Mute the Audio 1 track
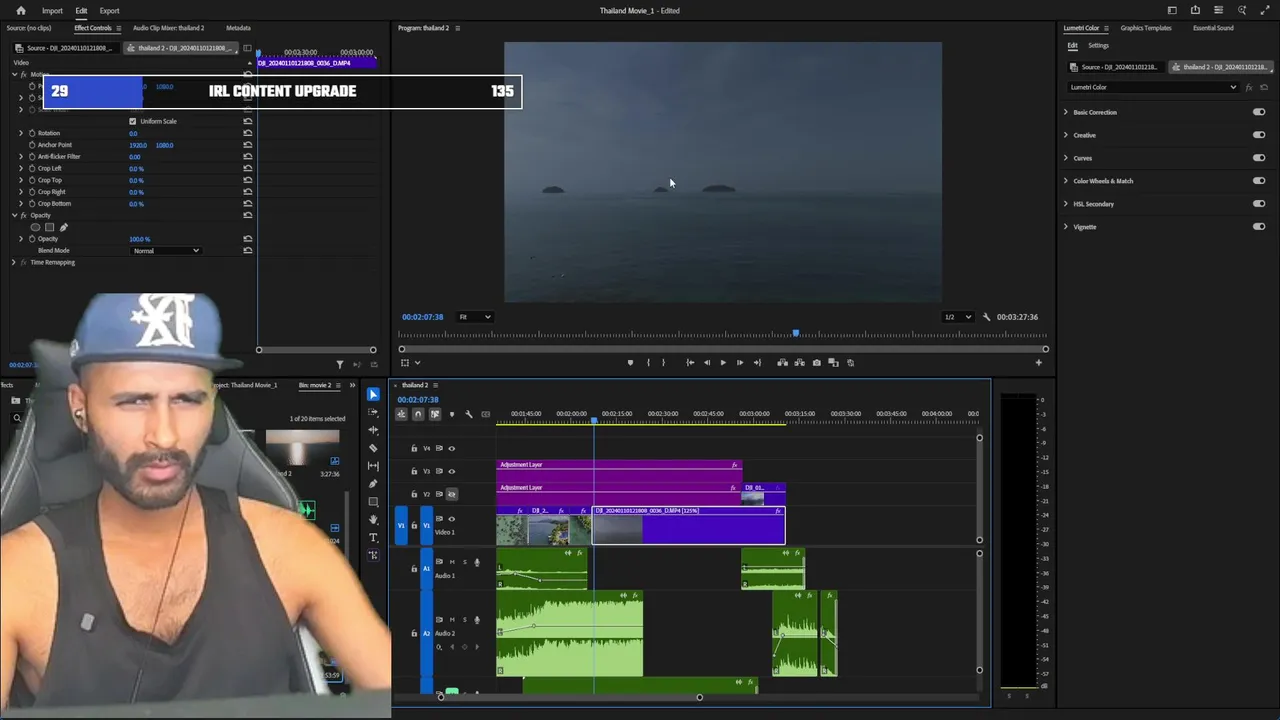1280x720 pixels. coord(452,562)
